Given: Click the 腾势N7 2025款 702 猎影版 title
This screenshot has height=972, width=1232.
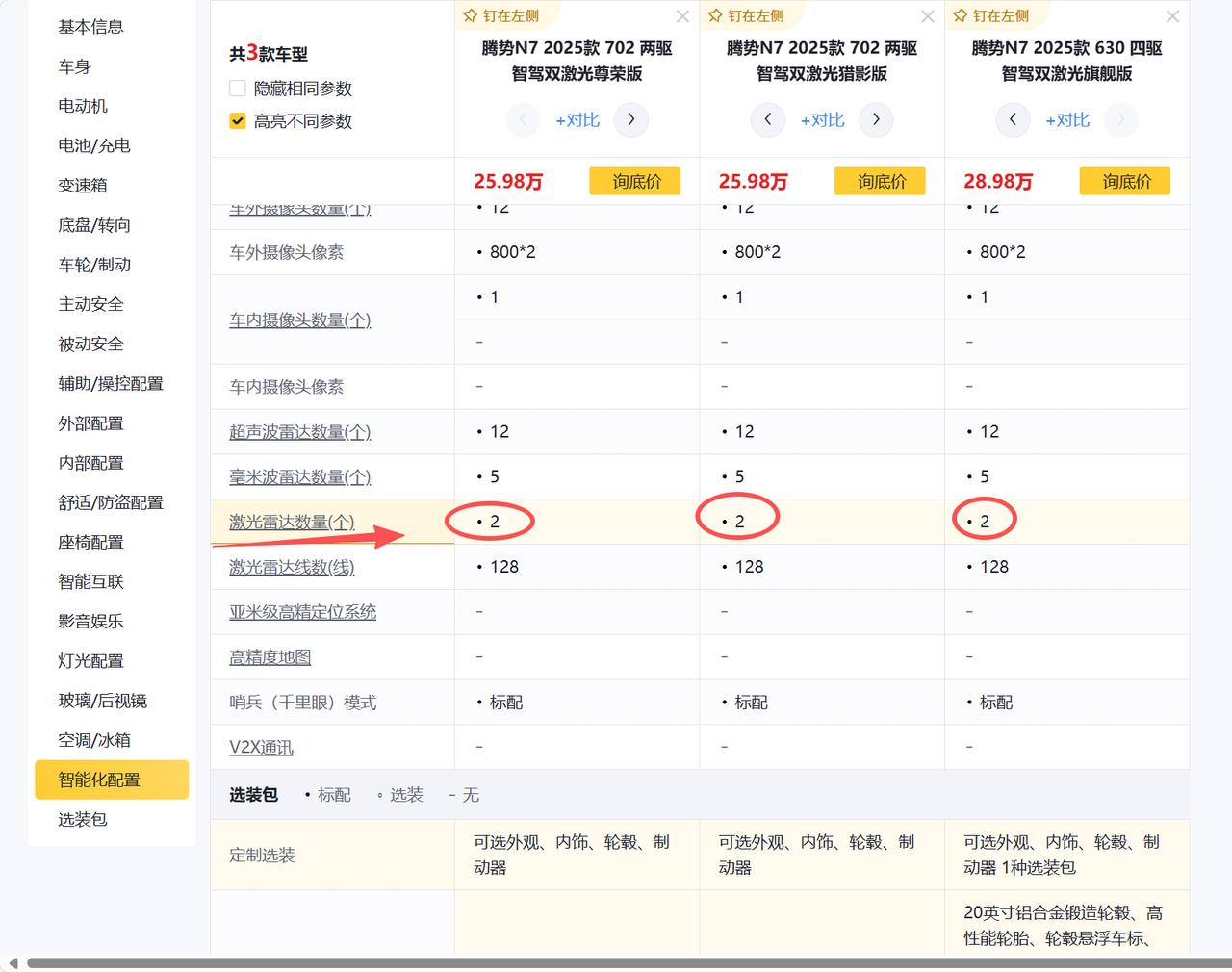Looking at the screenshot, I should point(822,61).
